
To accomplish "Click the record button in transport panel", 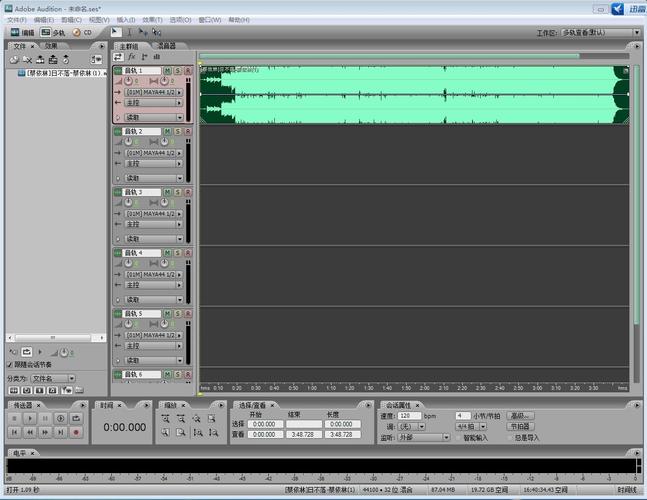I will click(76, 432).
